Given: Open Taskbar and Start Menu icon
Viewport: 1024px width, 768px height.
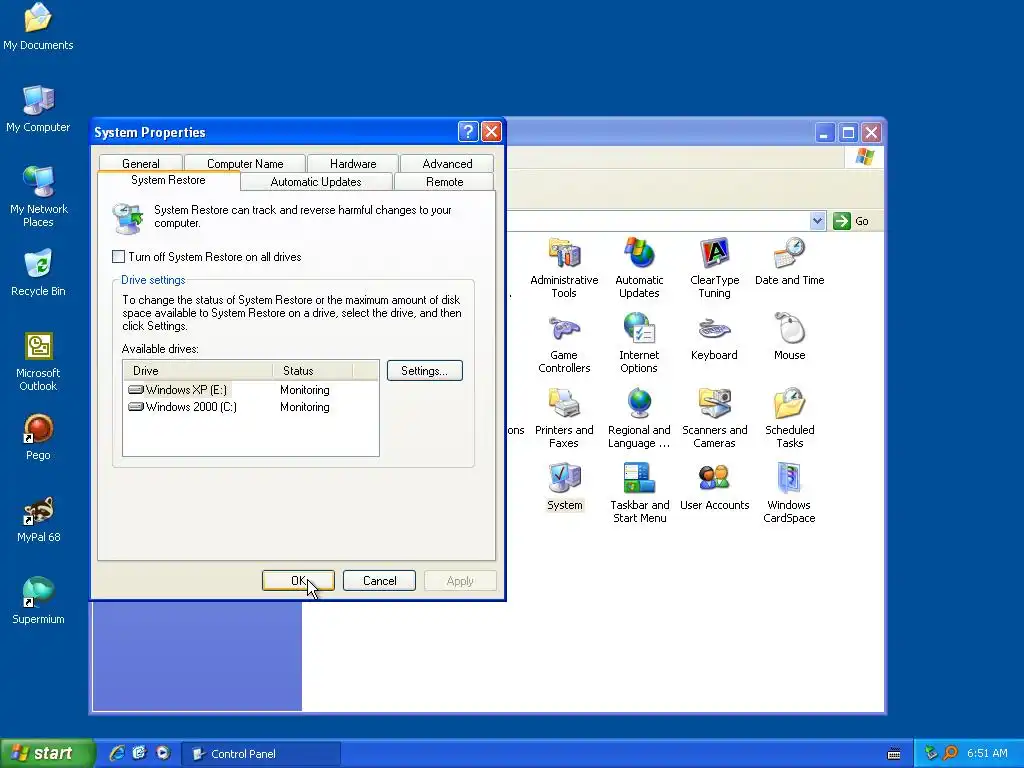Looking at the screenshot, I should pos(639,493).
